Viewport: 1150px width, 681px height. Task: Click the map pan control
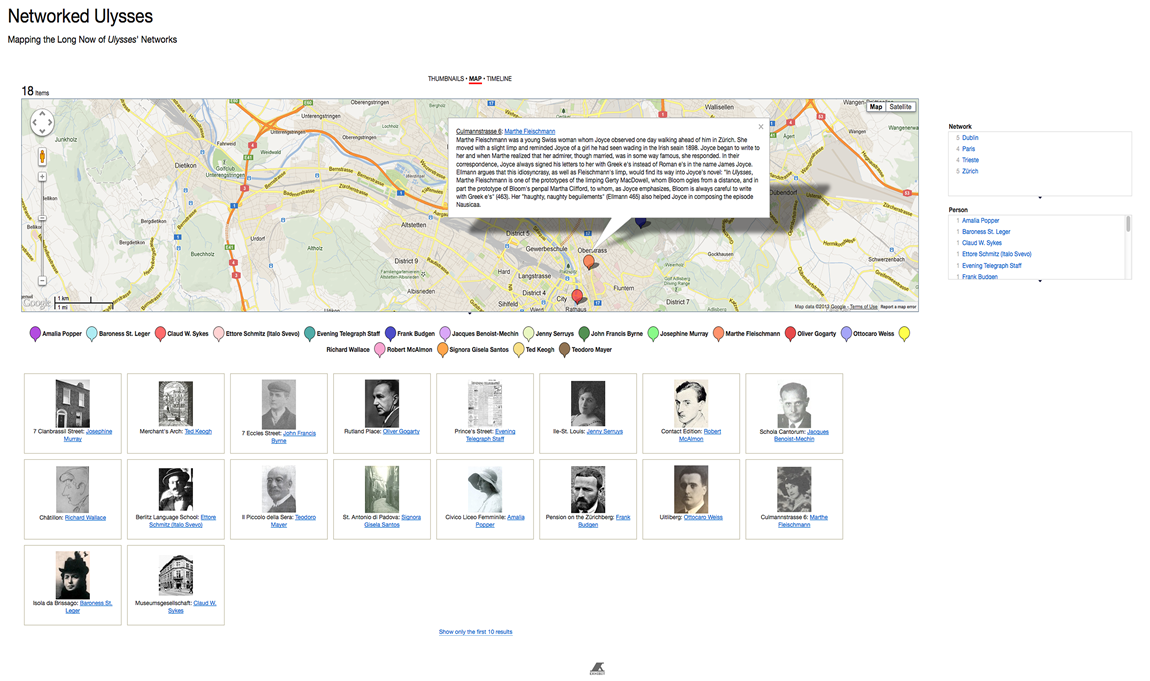tap(42, 123)
